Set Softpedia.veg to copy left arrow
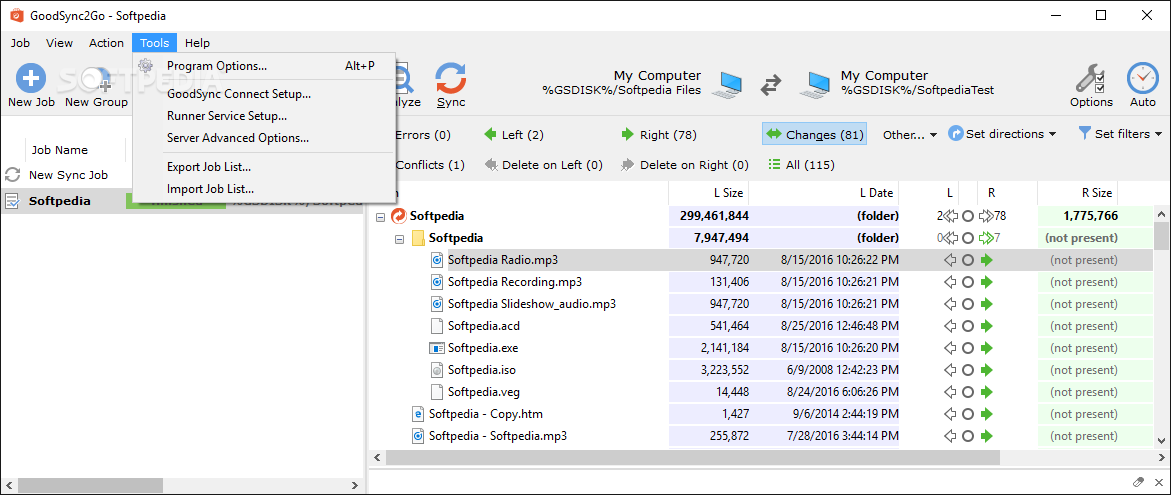 950,392
